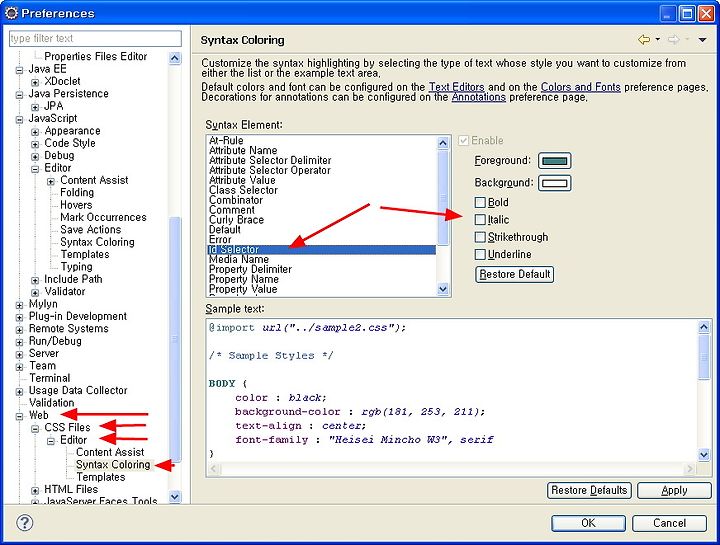Click the sample text scroll-down arrow
Image resolution: width=720 pixels, height=545 pixels.
(x=704, y=455)
